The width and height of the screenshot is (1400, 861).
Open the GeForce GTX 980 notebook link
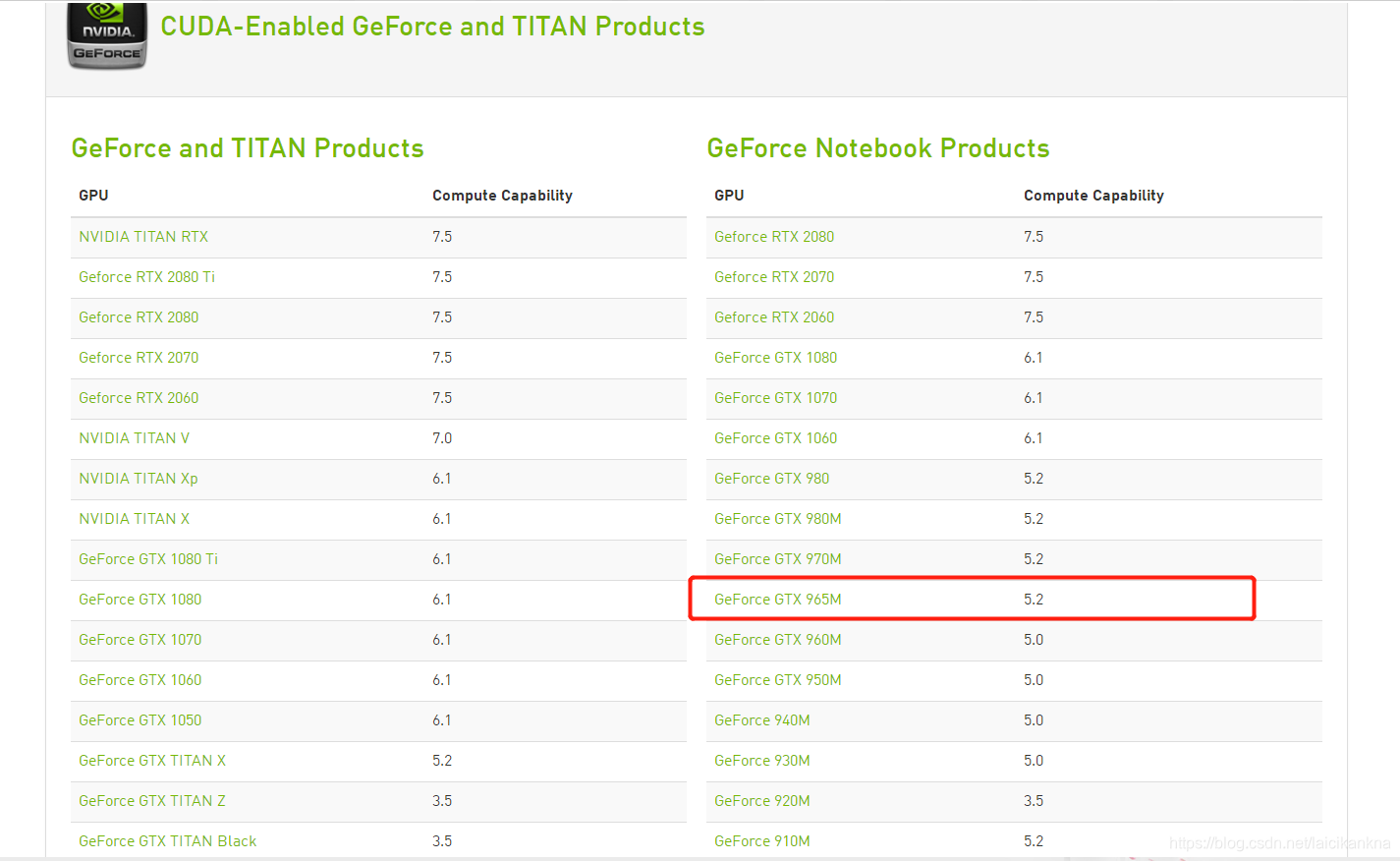[772, 479]
